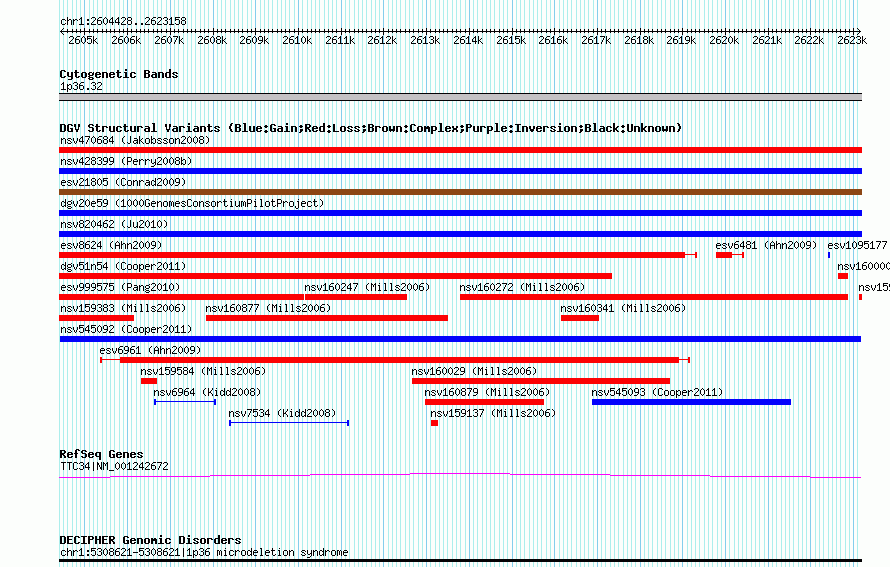
Task: Select the magenta TTC34 gene track line
Action: pos(460,476)
